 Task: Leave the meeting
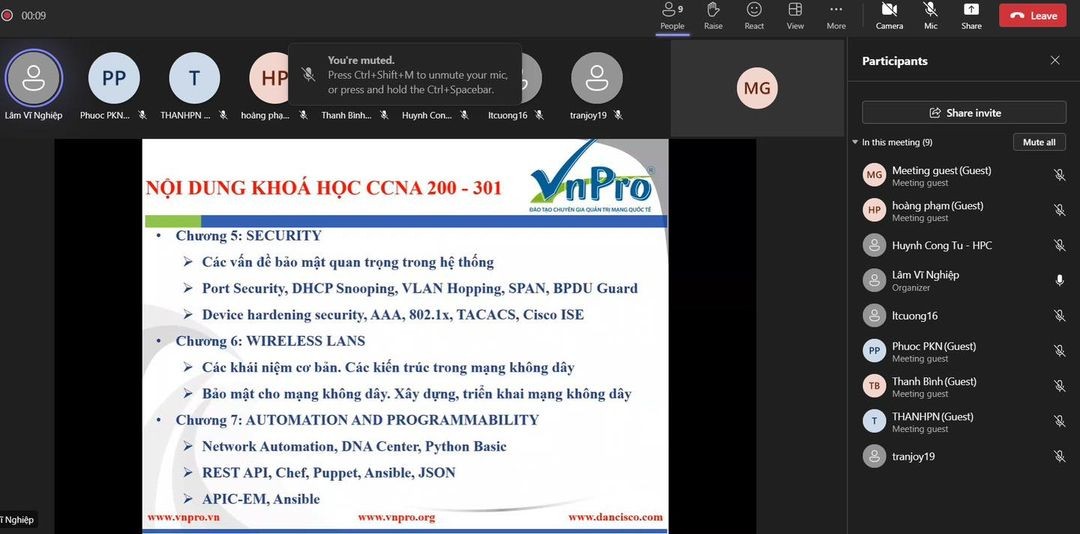pyautogui.click(x=1032, y=15)
